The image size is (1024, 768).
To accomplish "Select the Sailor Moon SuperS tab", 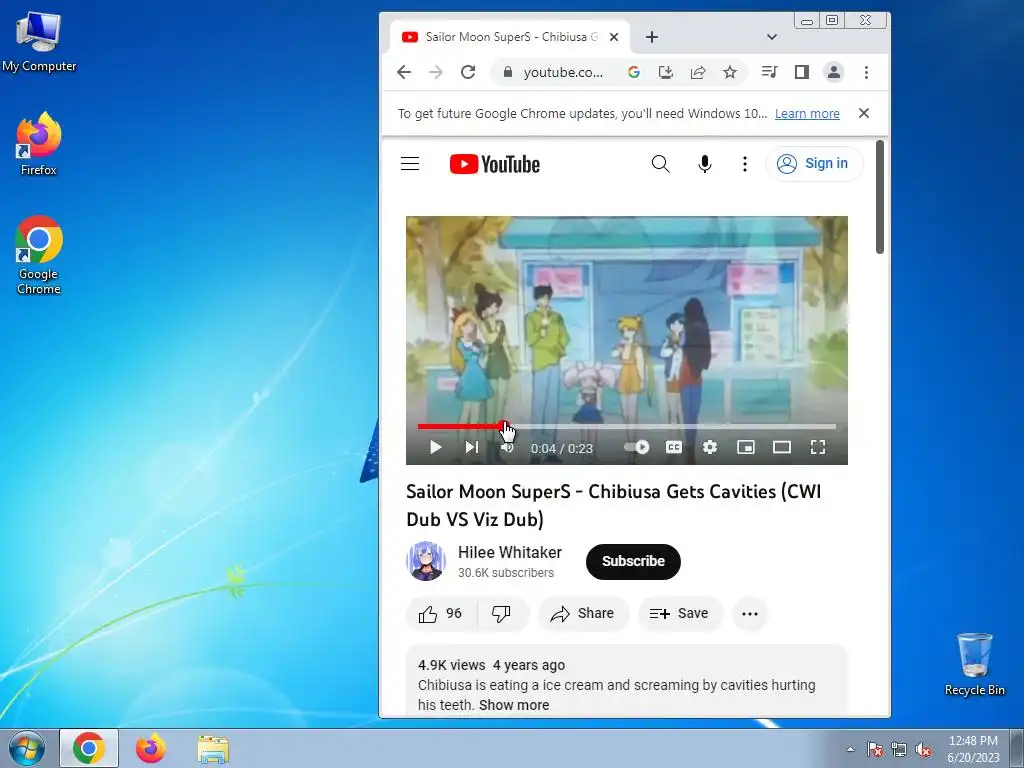I will point(509,37).
